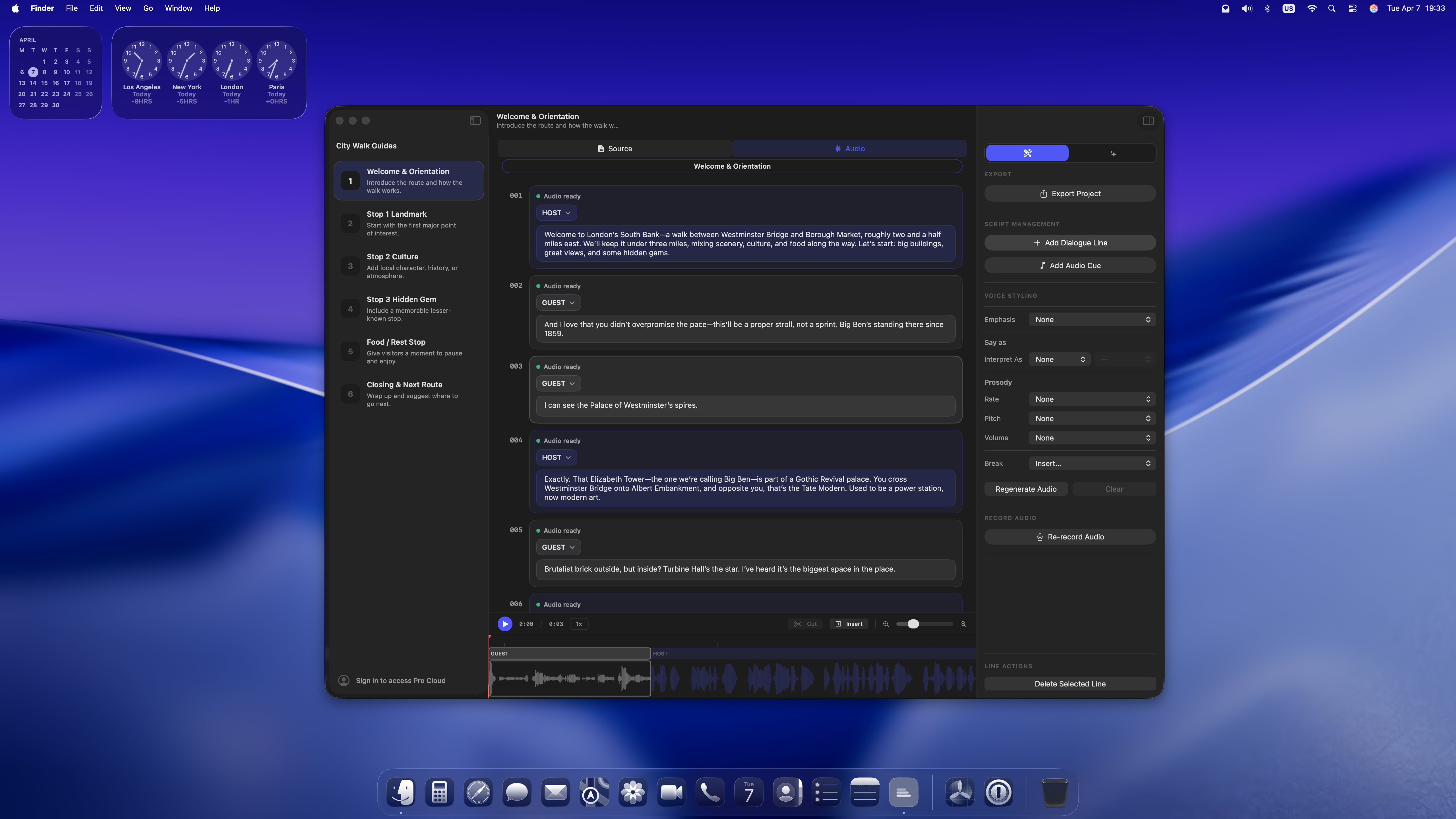
Task: Open the Volume dropdown
Action: tap(1092, 438)
